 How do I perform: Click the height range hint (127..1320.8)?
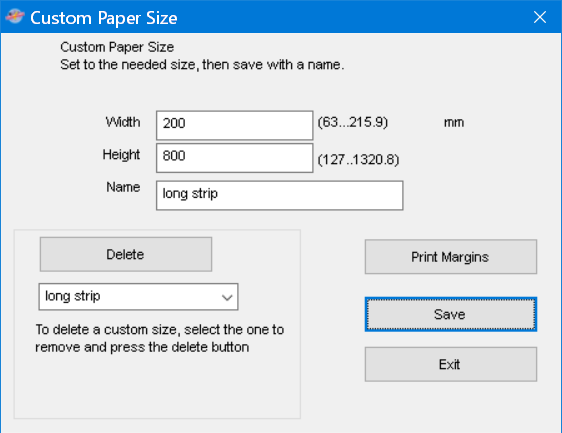pyautogui.click(x=358, y=160)
